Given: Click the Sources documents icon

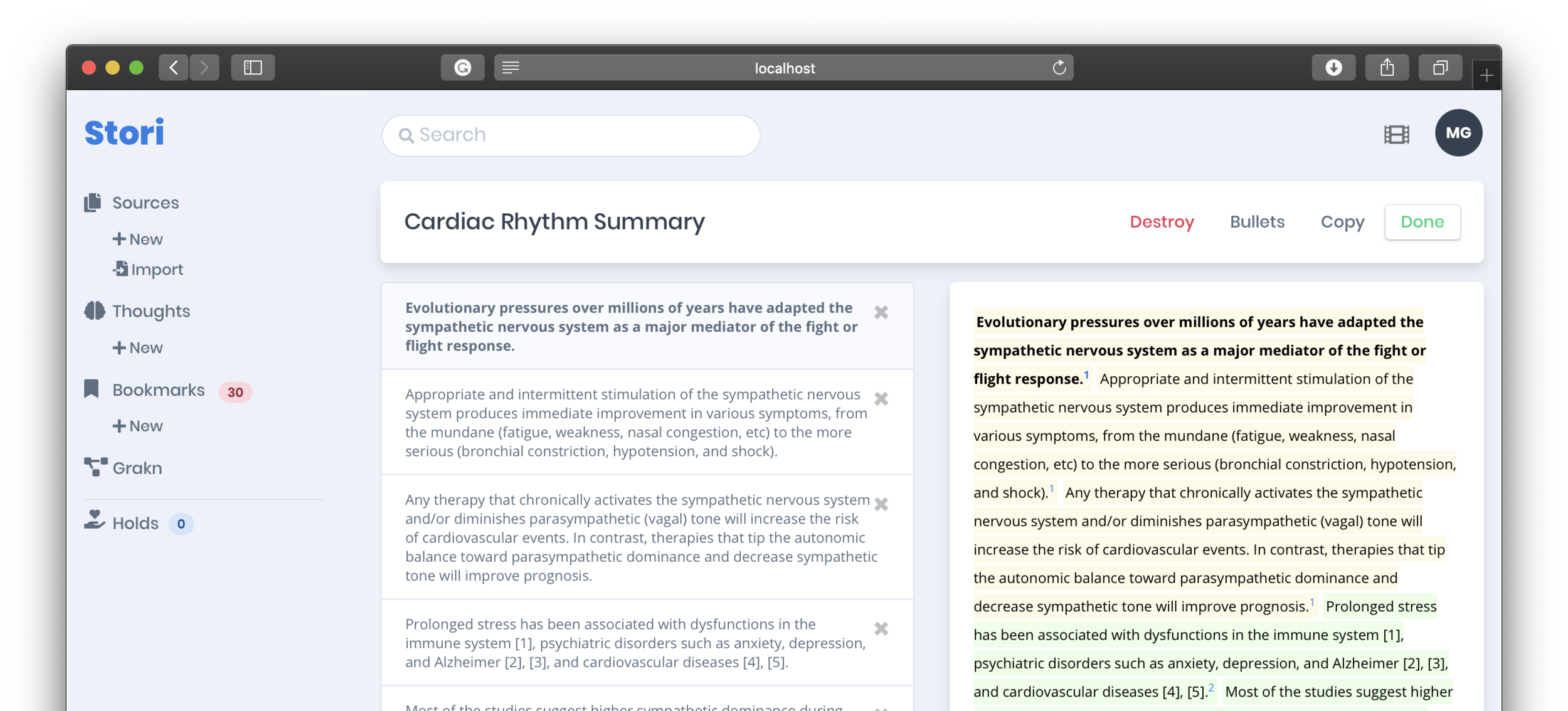Looking at the screenshot, I should pos(93,203).
